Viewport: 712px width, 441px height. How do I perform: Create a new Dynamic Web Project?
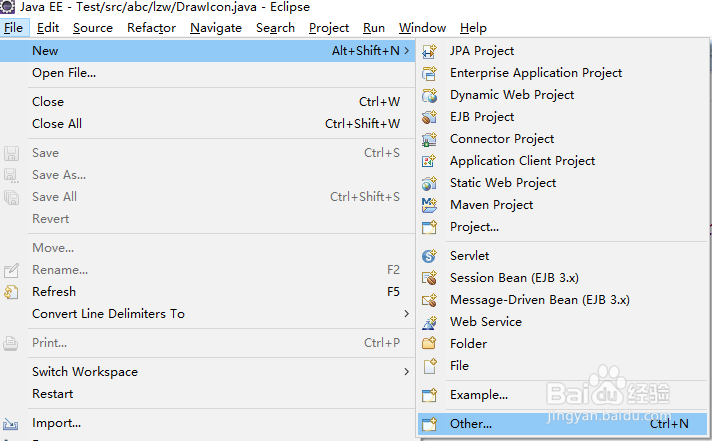point(563,95)
